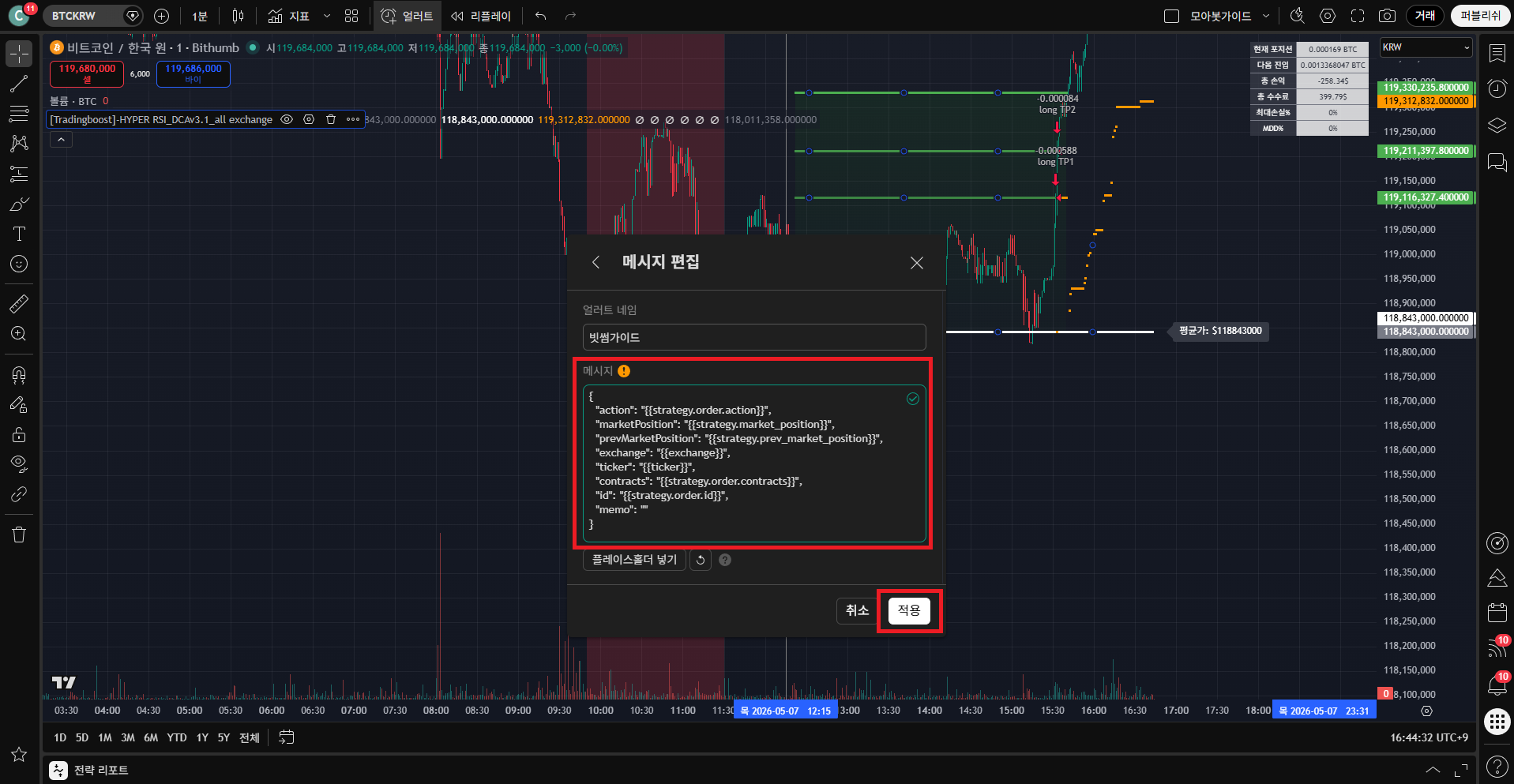Click 취소 to cancel editing

click(x=857, y=610)
